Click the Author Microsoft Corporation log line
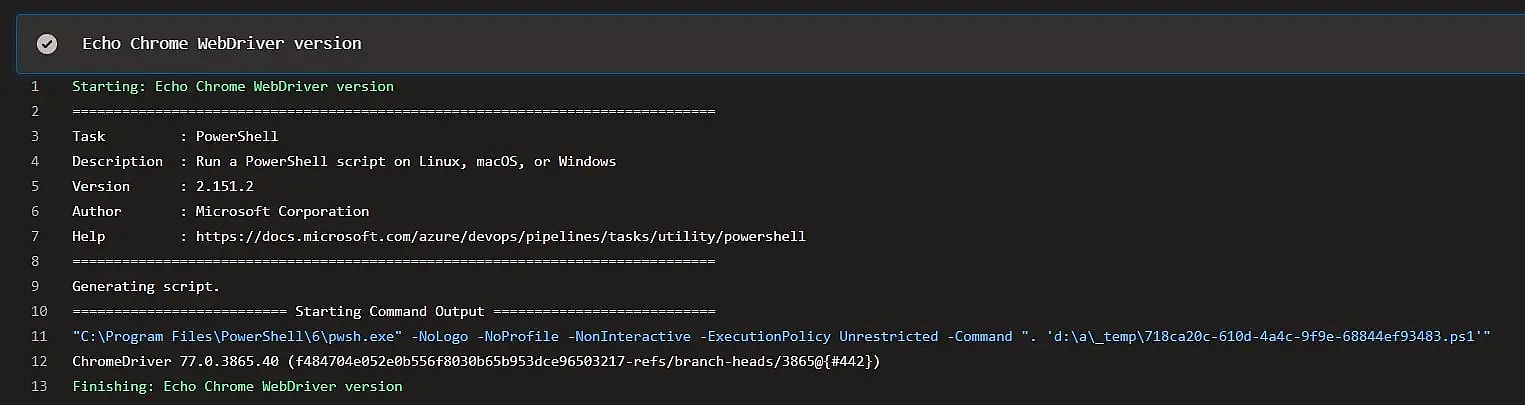 click(220, 211)
